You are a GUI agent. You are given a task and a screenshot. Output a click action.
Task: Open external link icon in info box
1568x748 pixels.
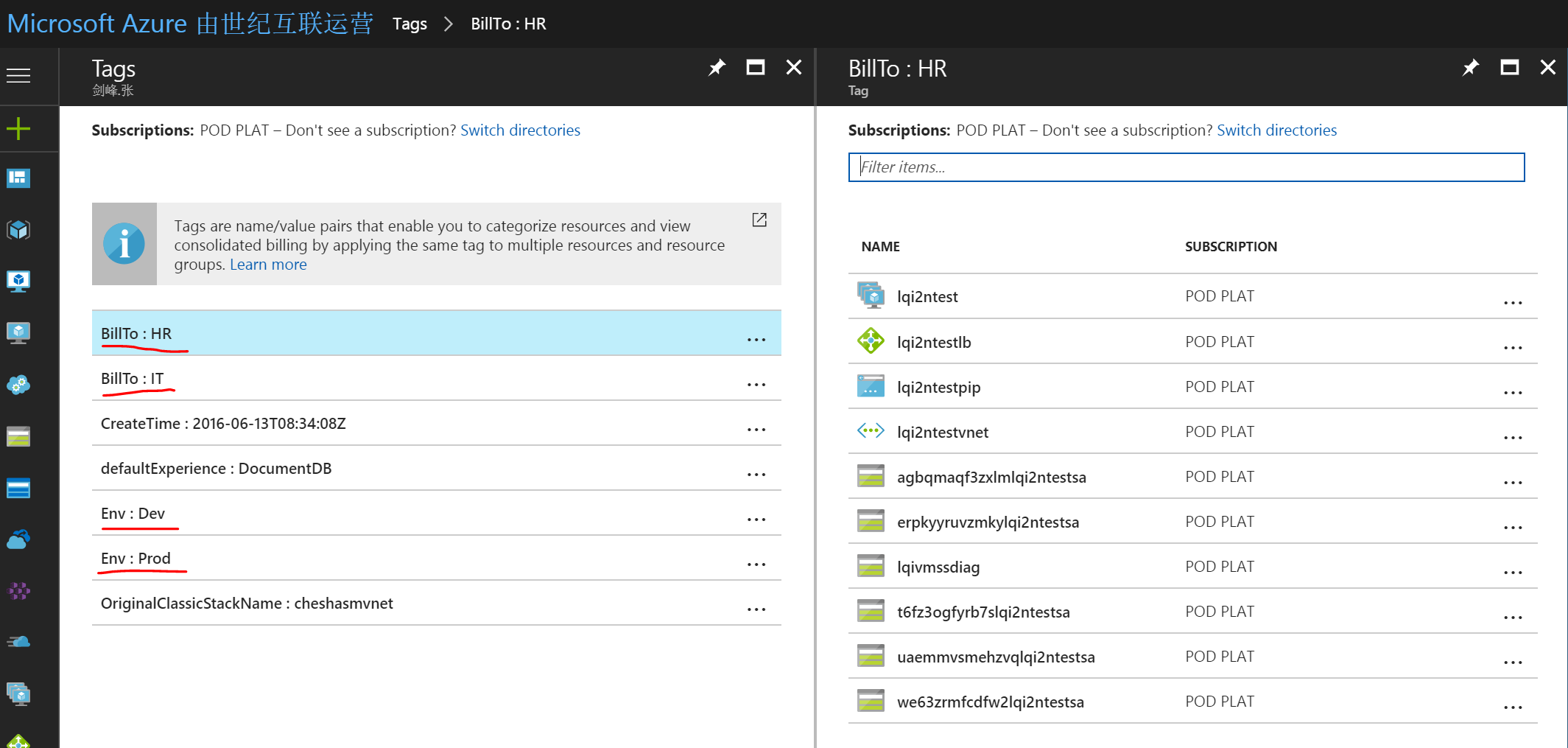point(759,220)
